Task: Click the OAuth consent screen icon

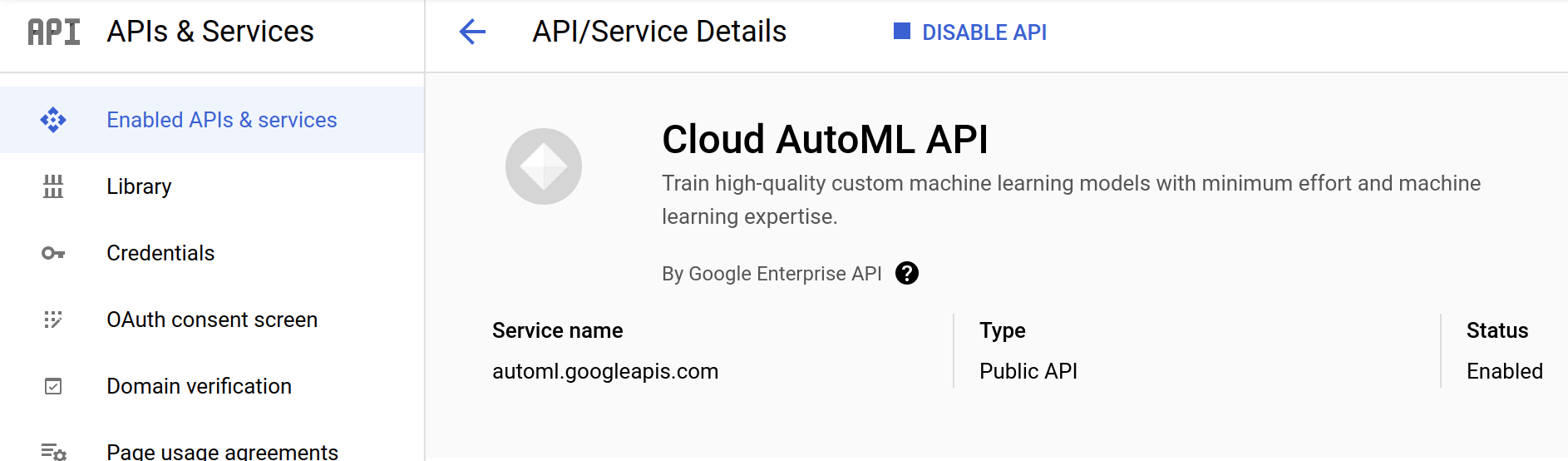Action: 53,320
